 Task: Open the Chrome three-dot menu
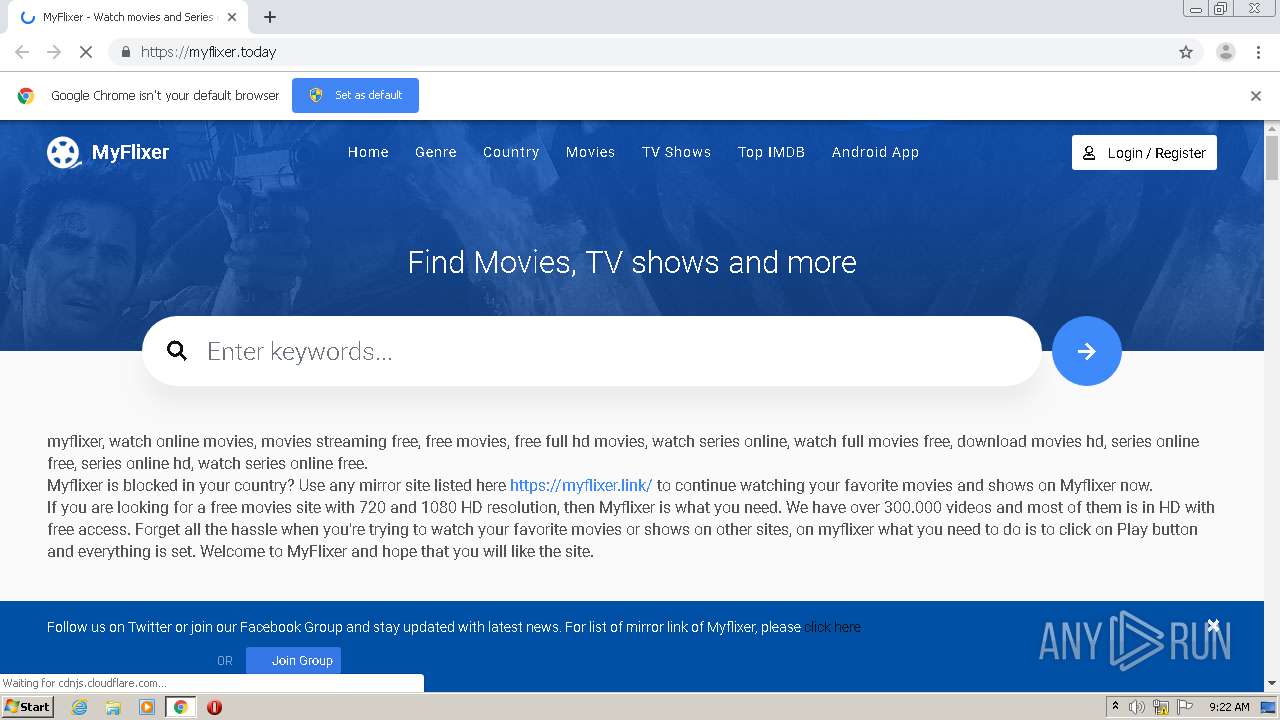point(1259,52)
